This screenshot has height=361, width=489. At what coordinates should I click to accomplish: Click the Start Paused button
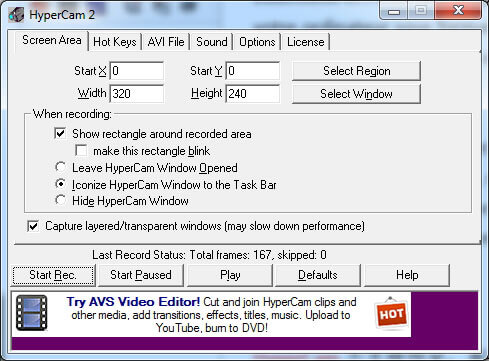click(141, 275)
